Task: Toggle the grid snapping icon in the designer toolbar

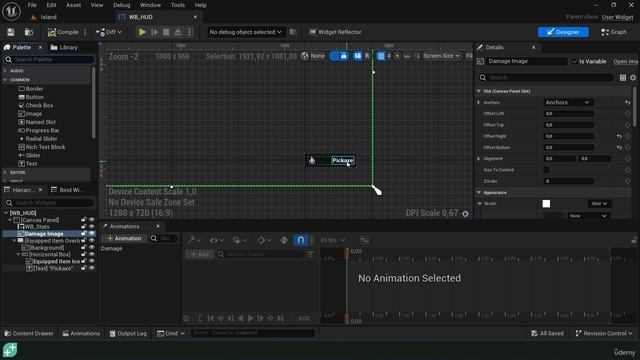Action: 381,56
